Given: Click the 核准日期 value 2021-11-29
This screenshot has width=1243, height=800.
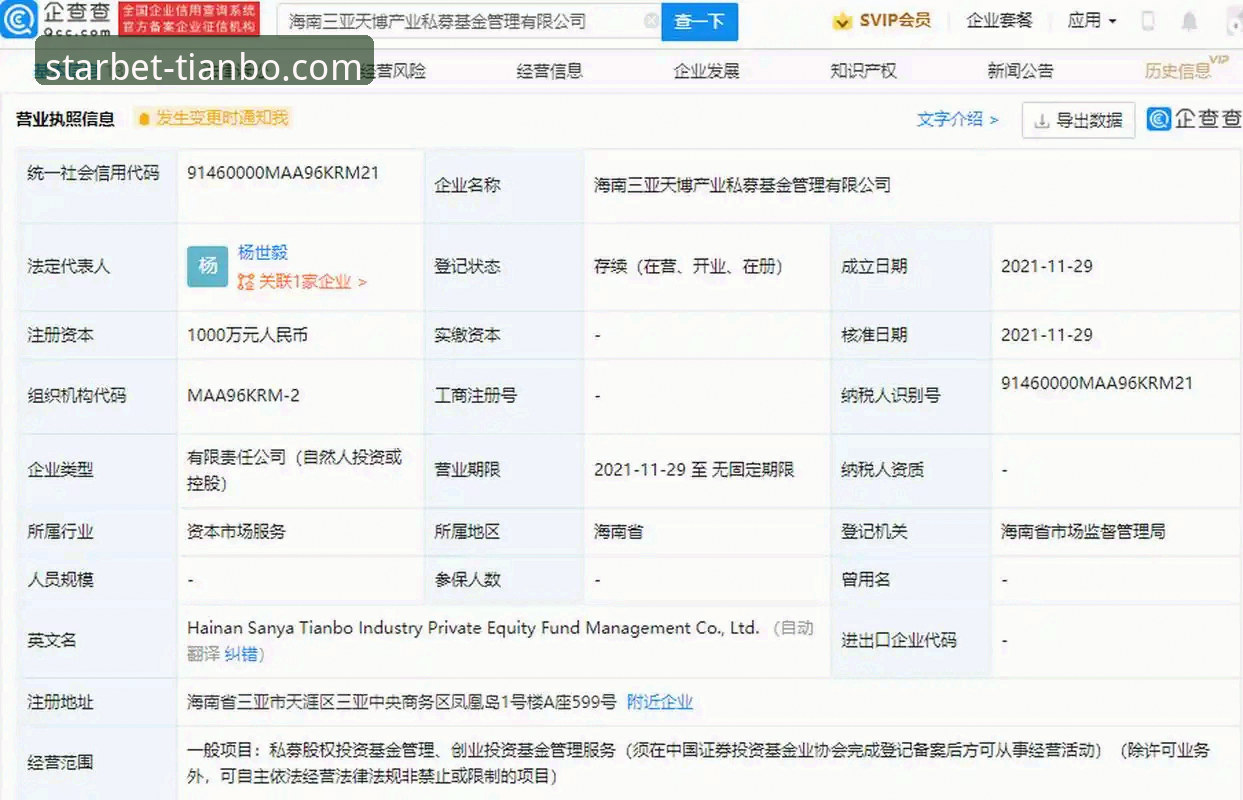Looking at the screenshot, I should point(1047,335).
